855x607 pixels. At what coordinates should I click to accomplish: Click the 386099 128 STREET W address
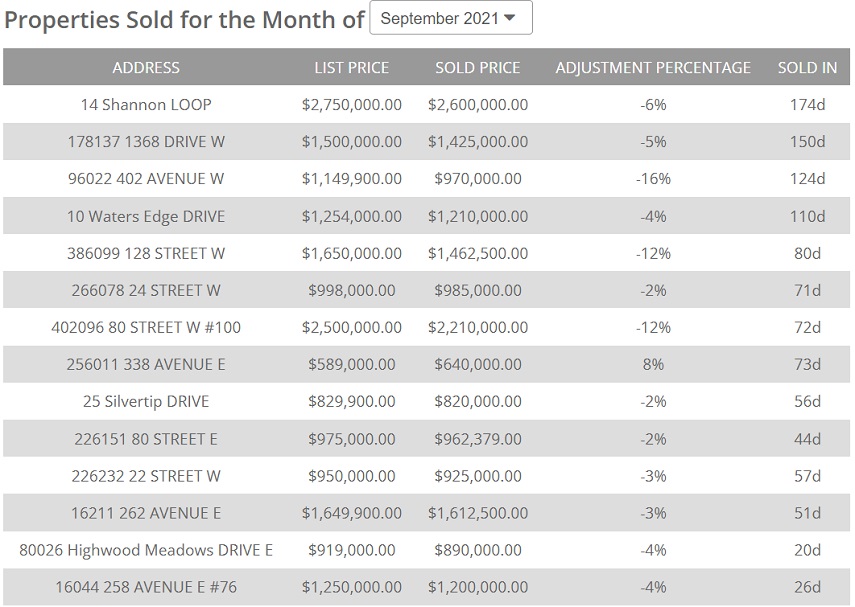point(146,253)
